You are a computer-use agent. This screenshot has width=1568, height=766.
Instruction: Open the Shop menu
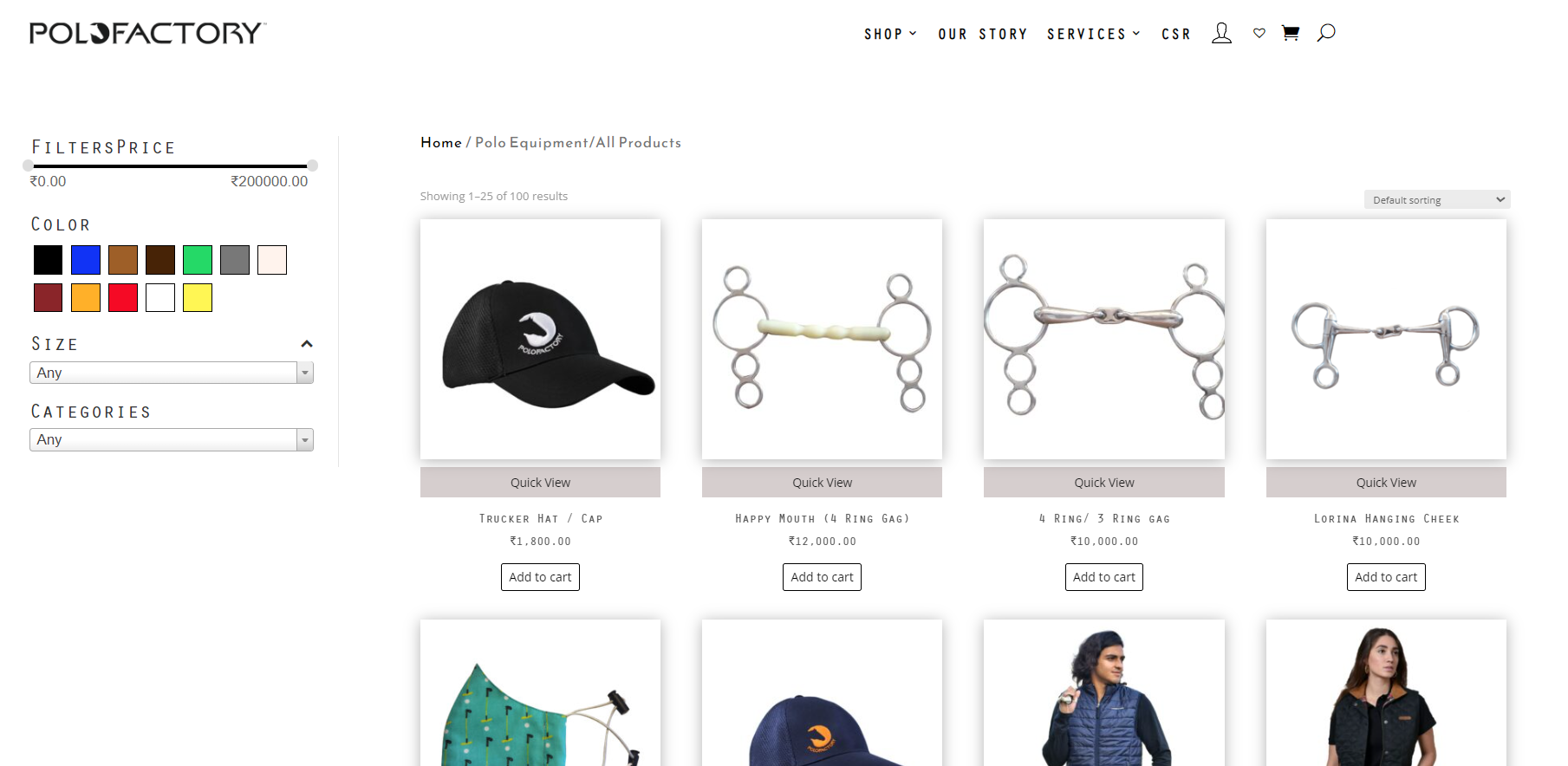click(890, 34)
